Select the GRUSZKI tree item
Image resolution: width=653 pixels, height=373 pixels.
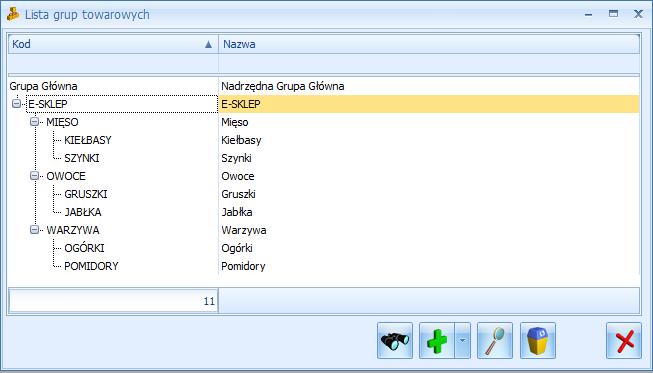[x=86, y=194]
